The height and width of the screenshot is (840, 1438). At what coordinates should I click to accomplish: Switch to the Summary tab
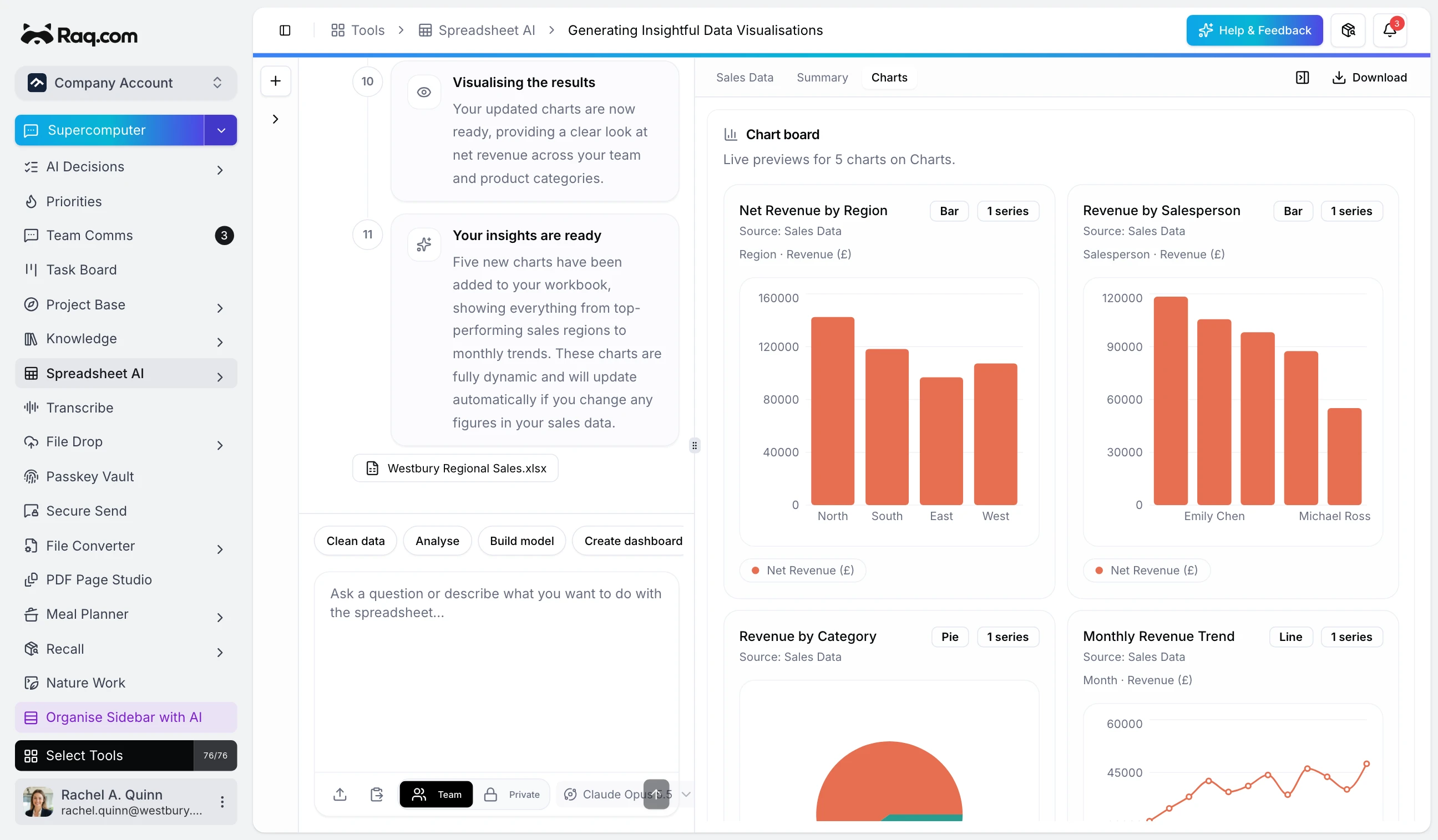(822, 78)
